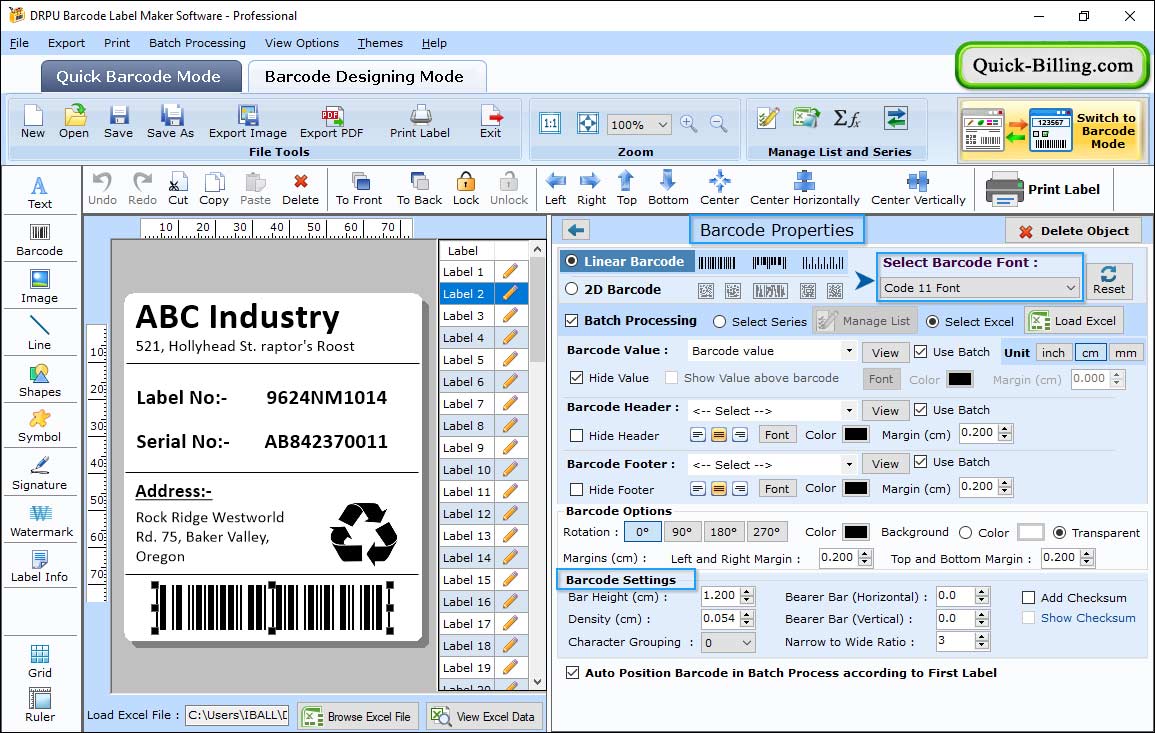Open the Export menu
The height and width of the screenshot is (733, 1155).
coord(66,43)
